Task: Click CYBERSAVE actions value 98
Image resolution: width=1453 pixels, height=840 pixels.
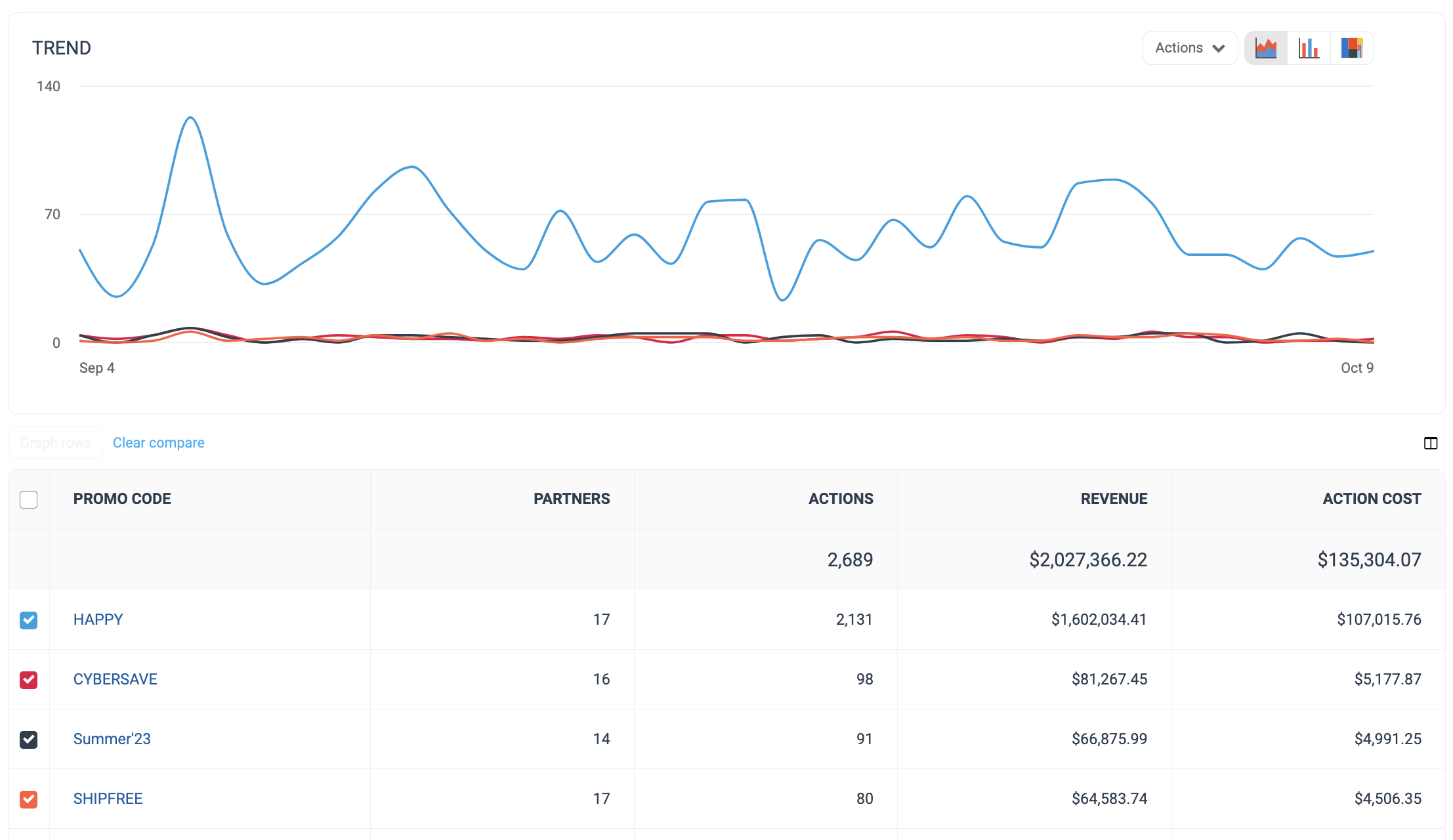Action: click(864, 679)
